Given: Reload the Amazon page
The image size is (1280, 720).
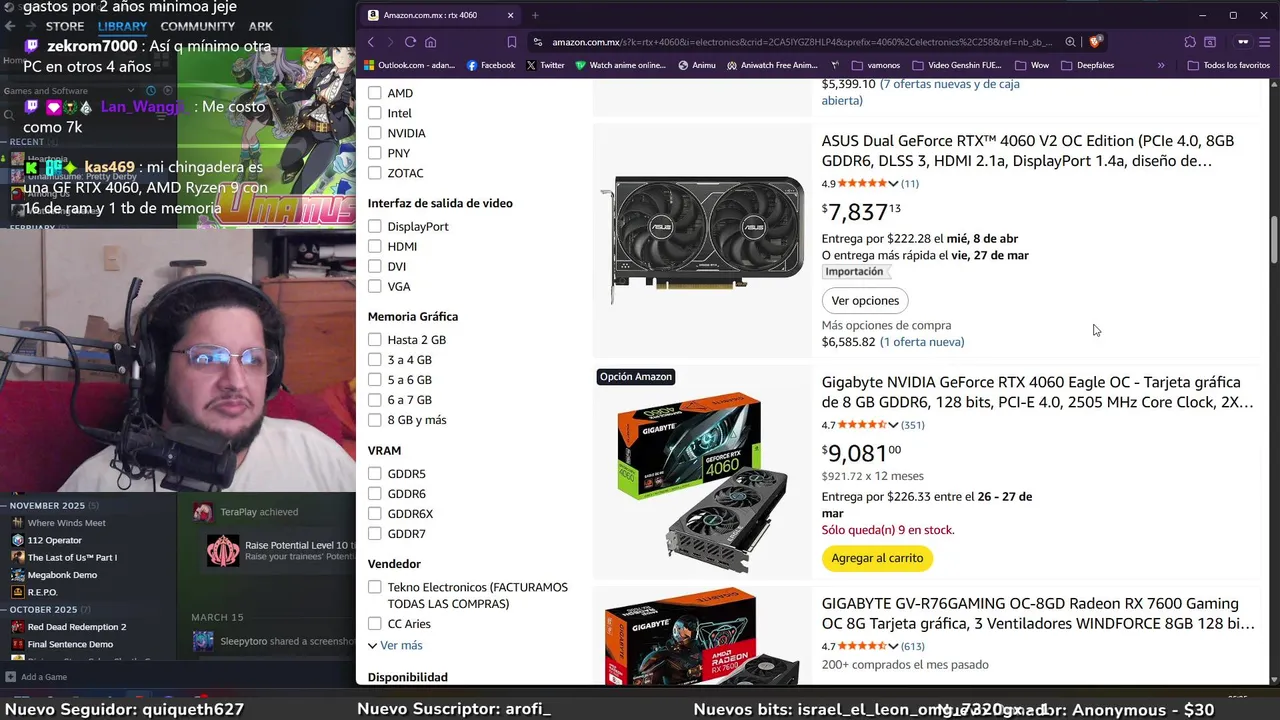Looking at the screenshot, I should pos(410,42).
